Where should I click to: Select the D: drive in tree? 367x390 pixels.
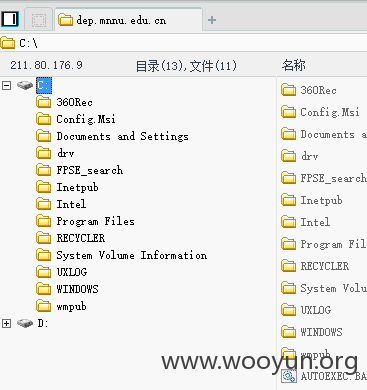click(x=43, y=323)
